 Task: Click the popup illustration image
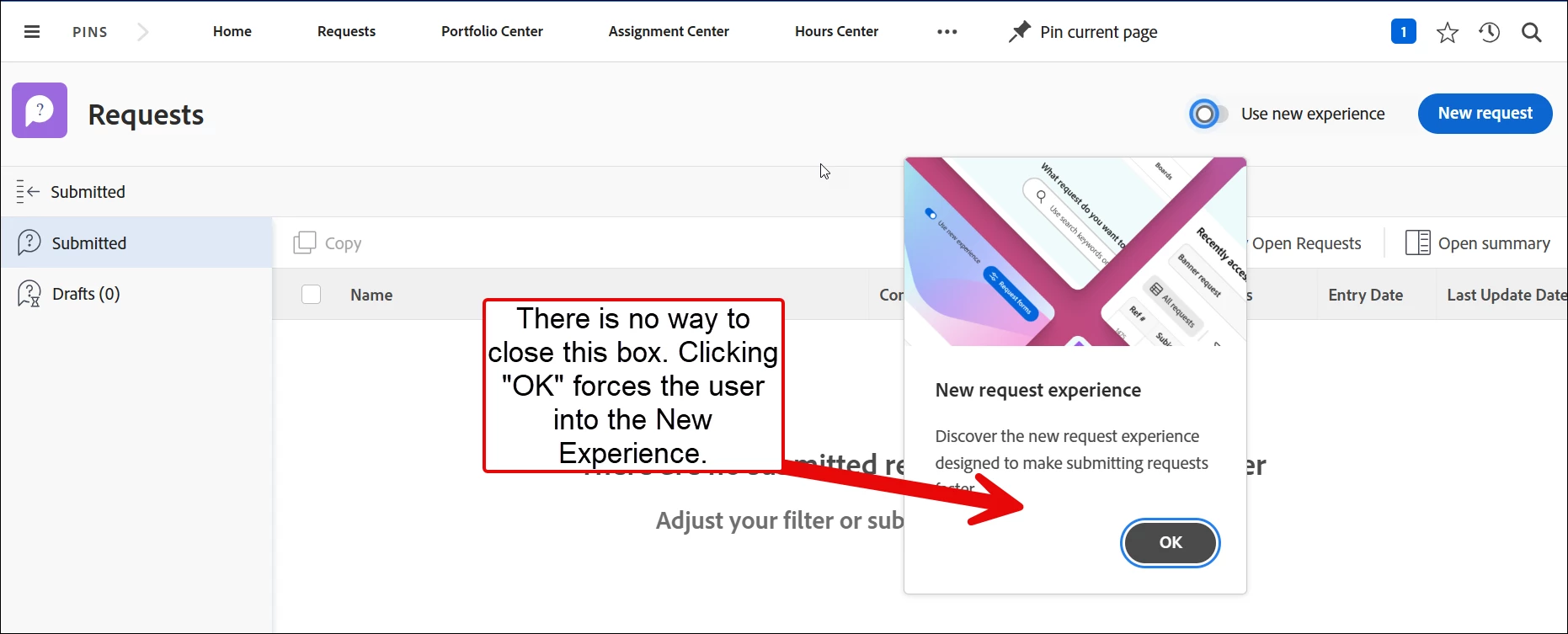pos(1075,252)
